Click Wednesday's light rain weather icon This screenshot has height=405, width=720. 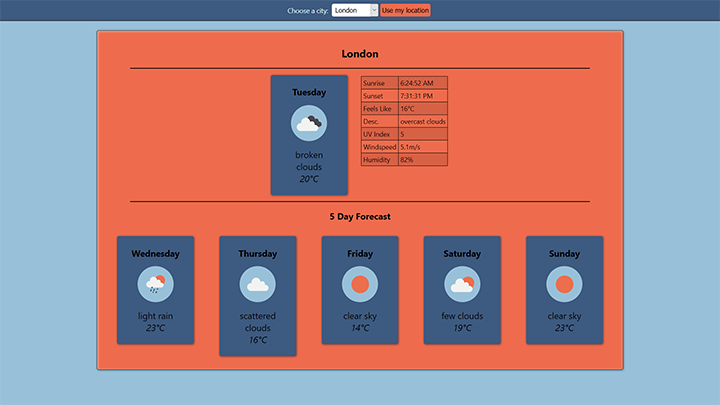(x=156, y=284)
